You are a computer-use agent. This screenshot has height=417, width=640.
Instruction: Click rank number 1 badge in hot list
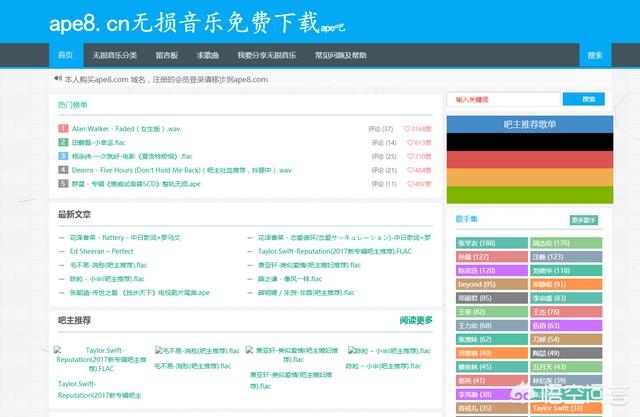click(63, 129)
